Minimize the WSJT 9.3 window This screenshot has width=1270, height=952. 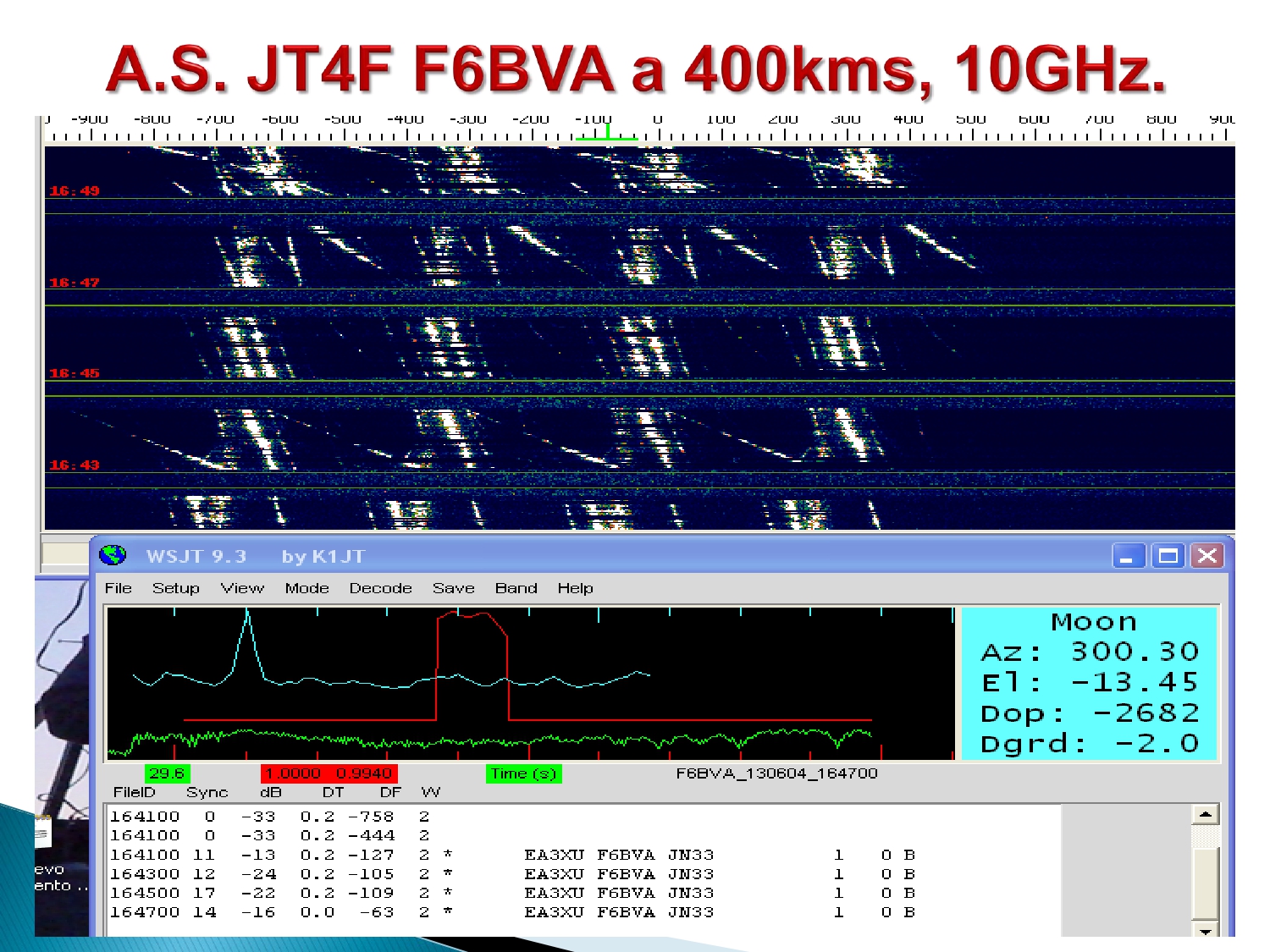point(1128,556)
